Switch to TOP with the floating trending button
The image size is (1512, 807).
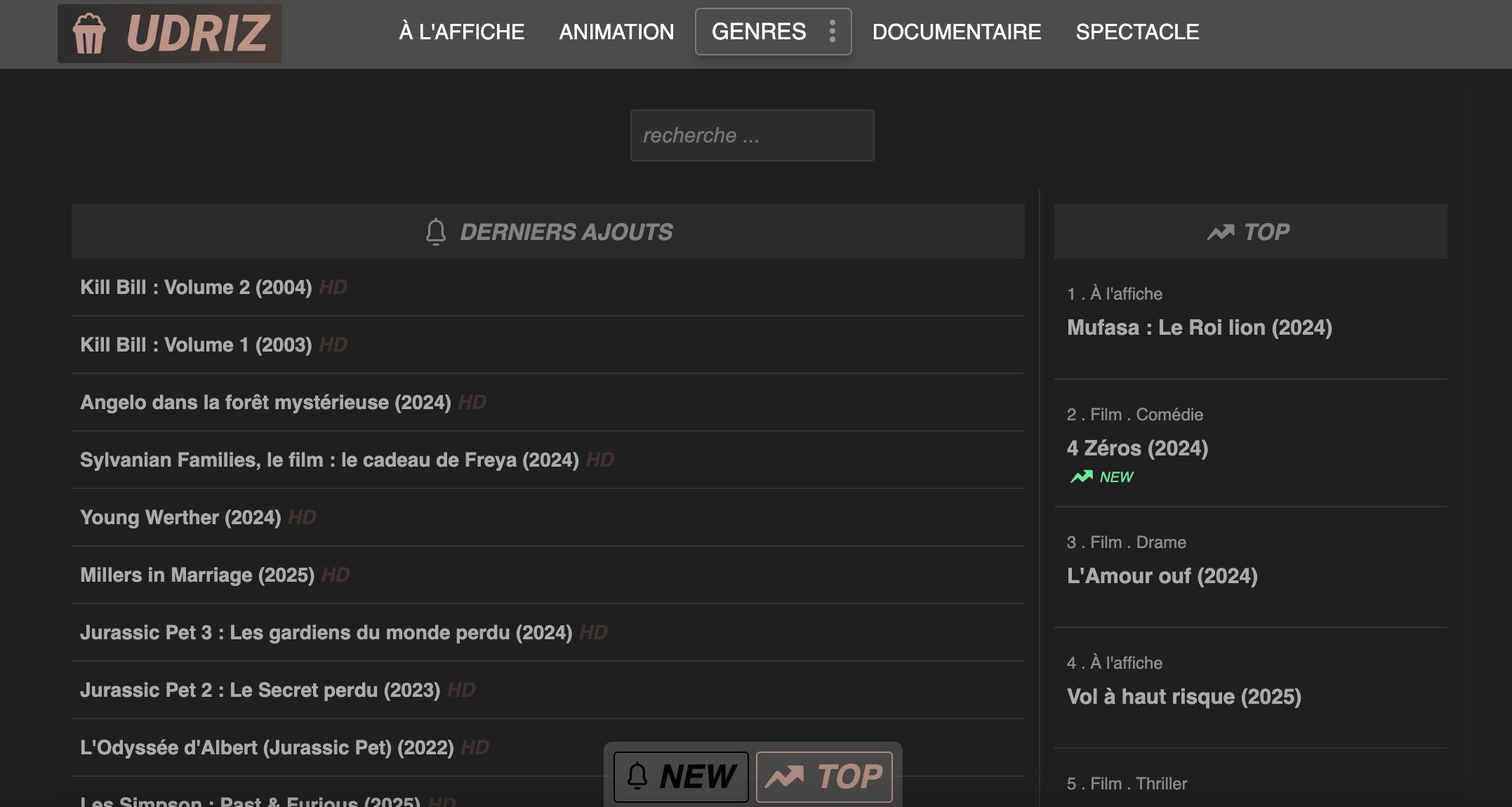tap(824, 777)
